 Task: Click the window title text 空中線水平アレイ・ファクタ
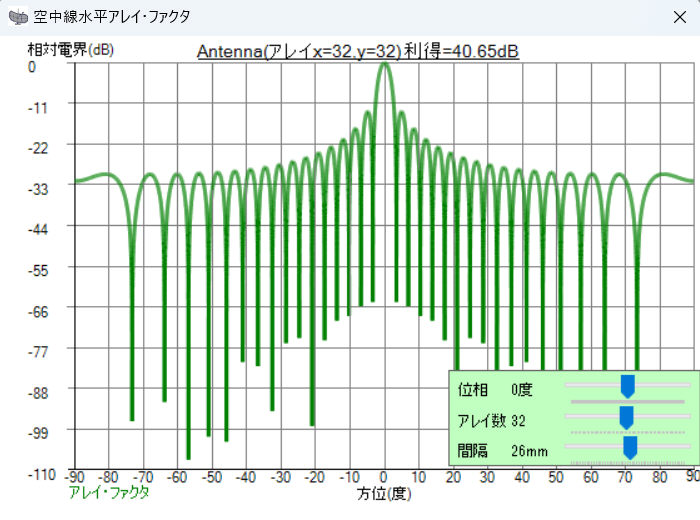point(112,17)
